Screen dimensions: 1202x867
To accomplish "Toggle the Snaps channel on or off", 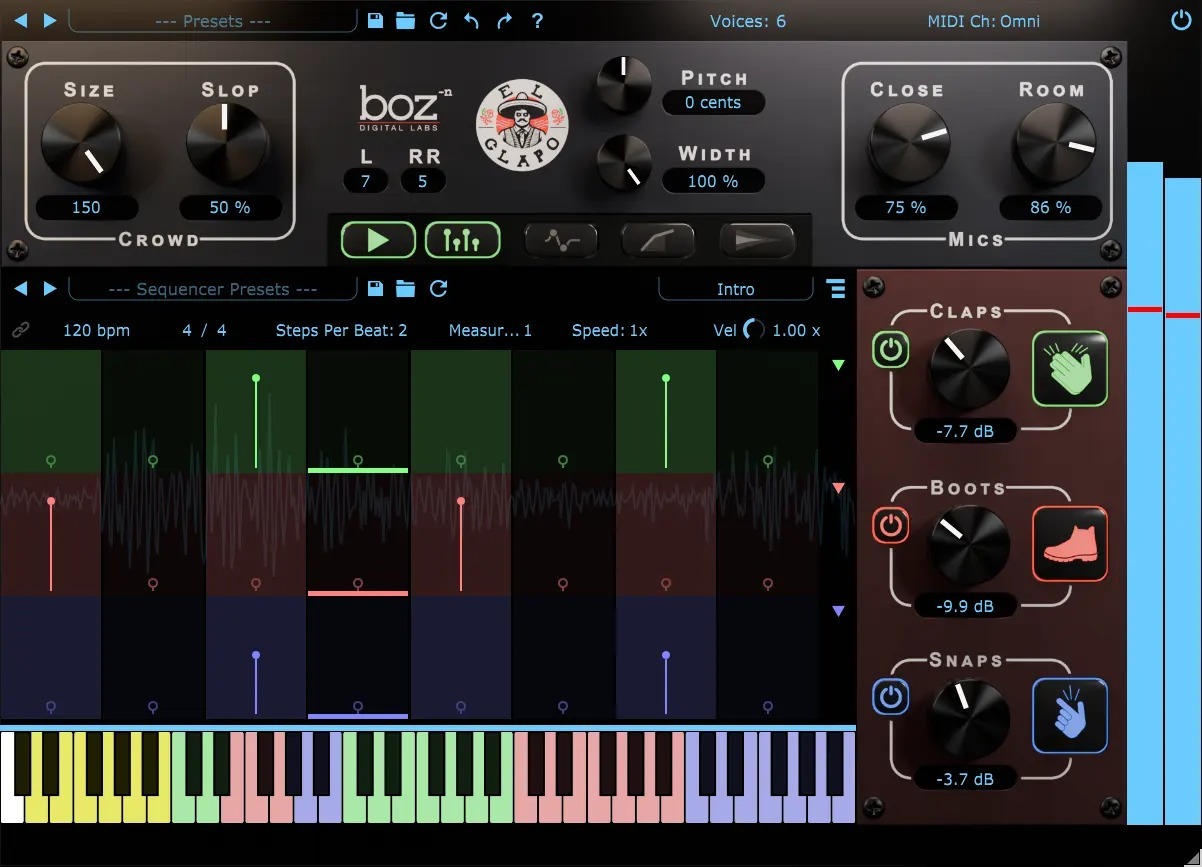I will (x=891, y=698).
